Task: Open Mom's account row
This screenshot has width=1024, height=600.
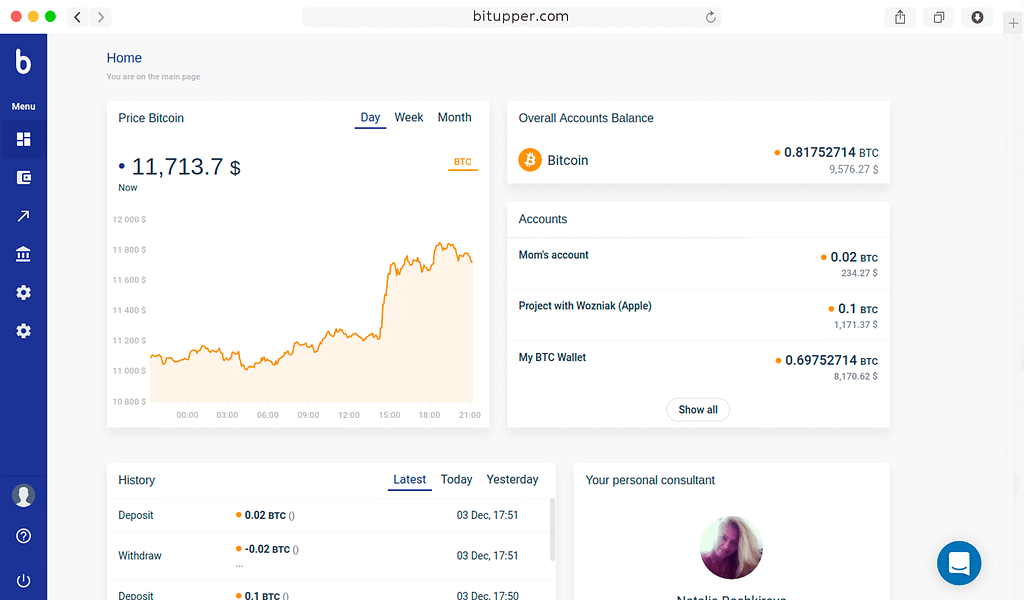Action: click(x=698, y=264)
